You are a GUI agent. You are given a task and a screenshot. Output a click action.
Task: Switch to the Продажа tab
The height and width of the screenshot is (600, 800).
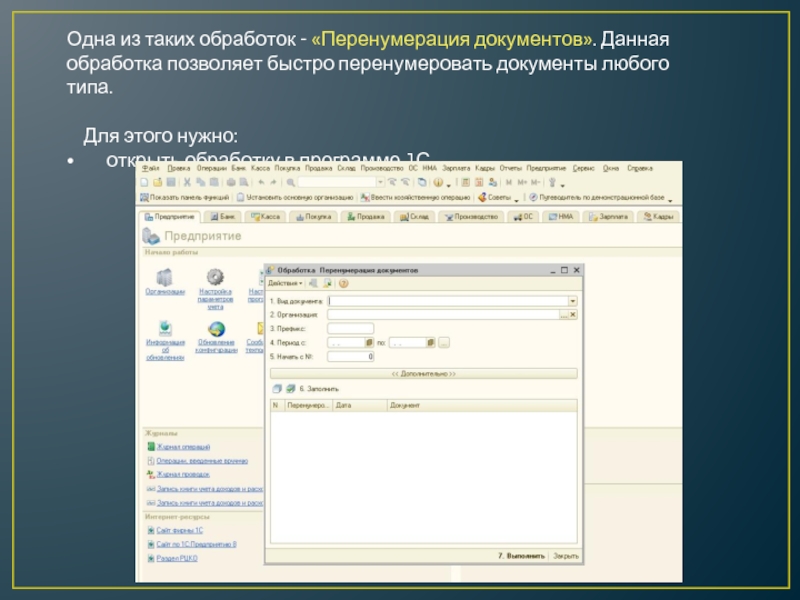pos(366,217)
